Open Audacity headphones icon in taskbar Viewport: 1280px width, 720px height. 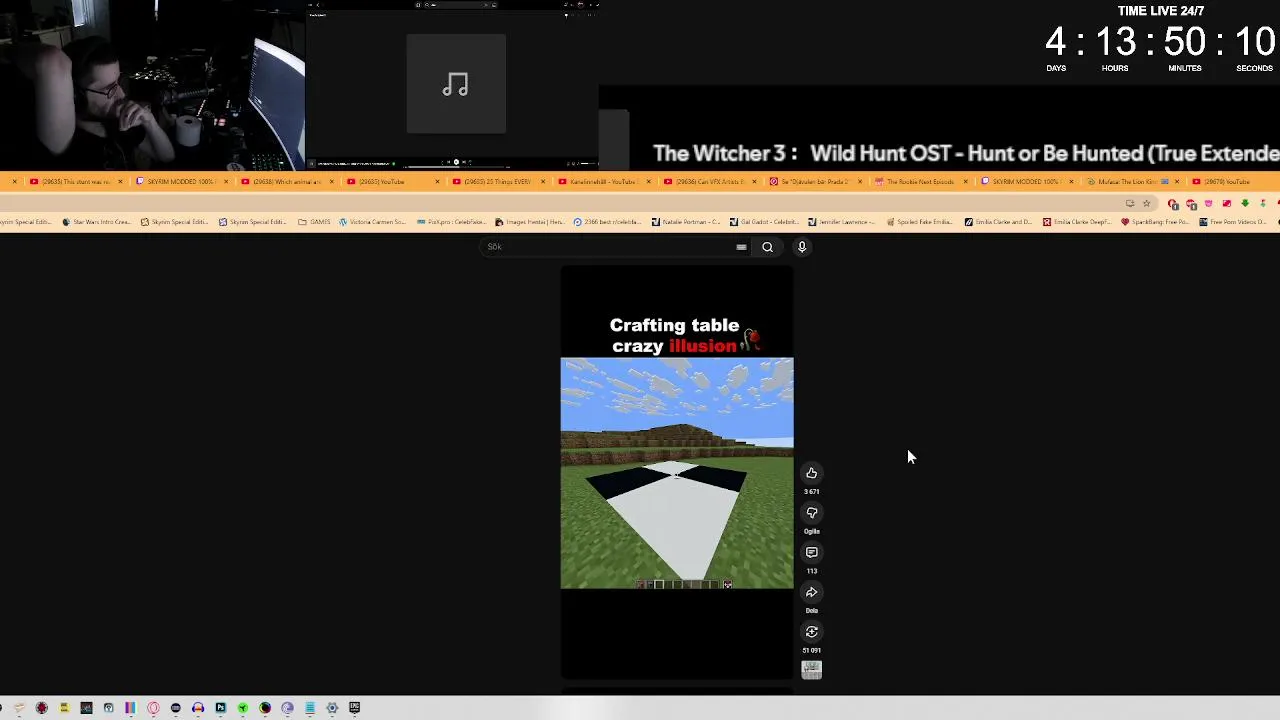[x=198, y=707]
